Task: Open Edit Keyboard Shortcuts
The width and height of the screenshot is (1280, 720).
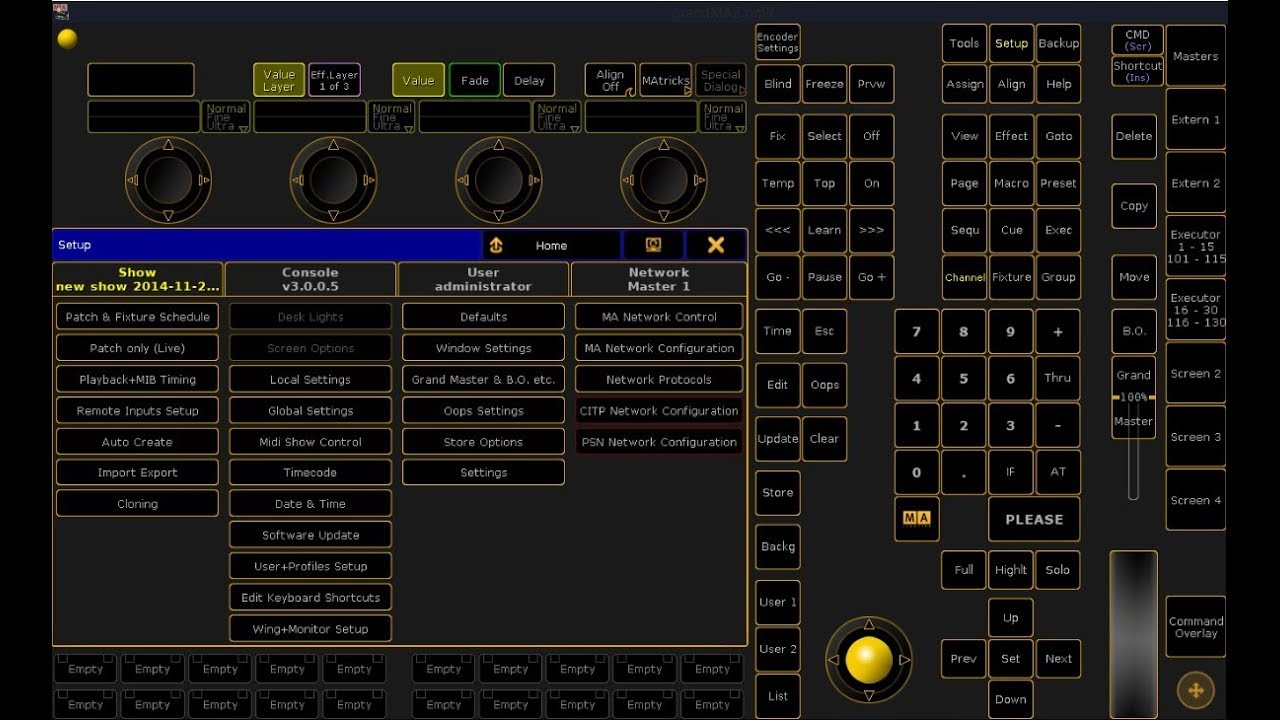Action: pyautogui.click(x=310, y=598)
